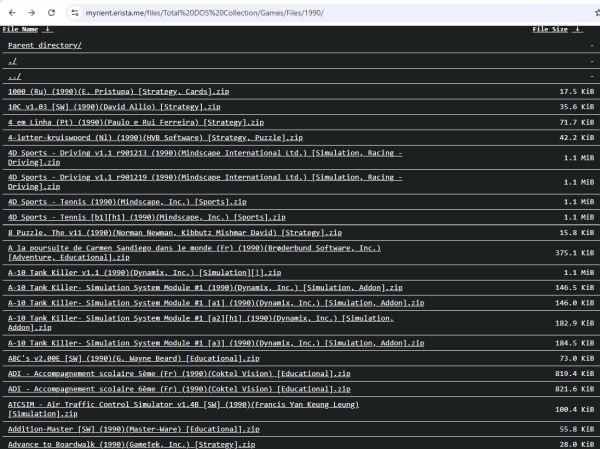Screen dimensions: 600x449
Task: Reload the current page
Action: click(50, 12)
